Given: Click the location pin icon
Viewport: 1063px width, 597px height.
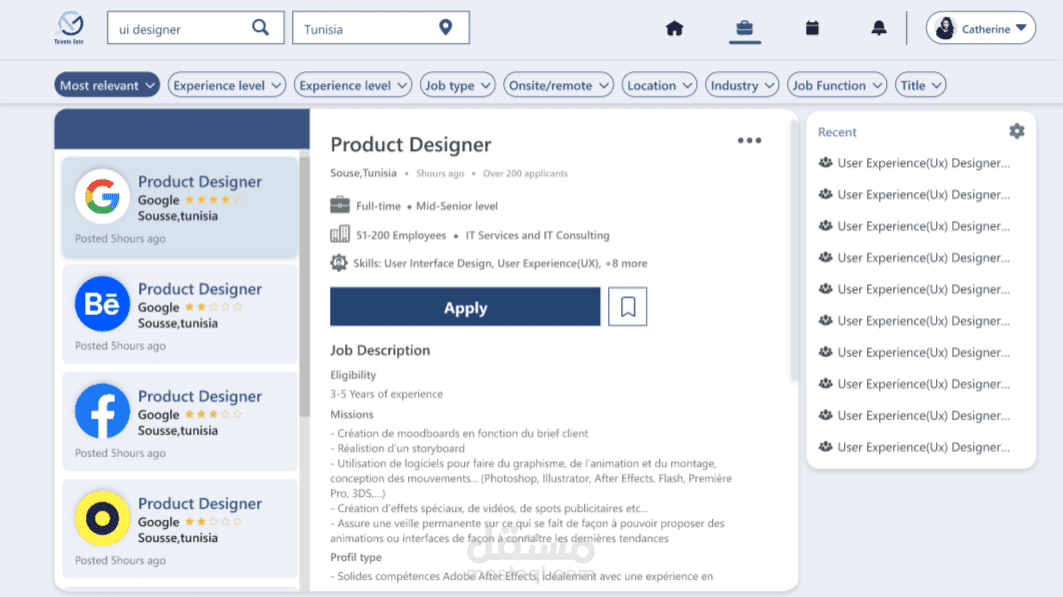Looking at the screenshot, I should click(445, 27).
